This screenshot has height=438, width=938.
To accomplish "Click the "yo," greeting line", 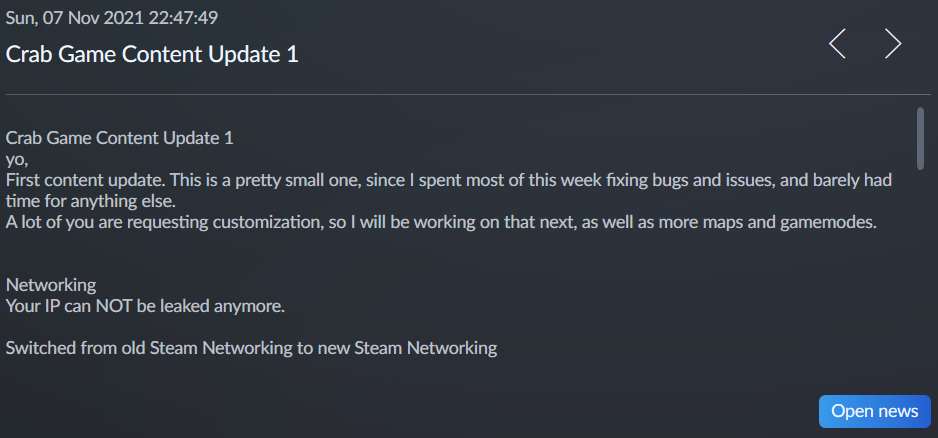I will point(18,159).
